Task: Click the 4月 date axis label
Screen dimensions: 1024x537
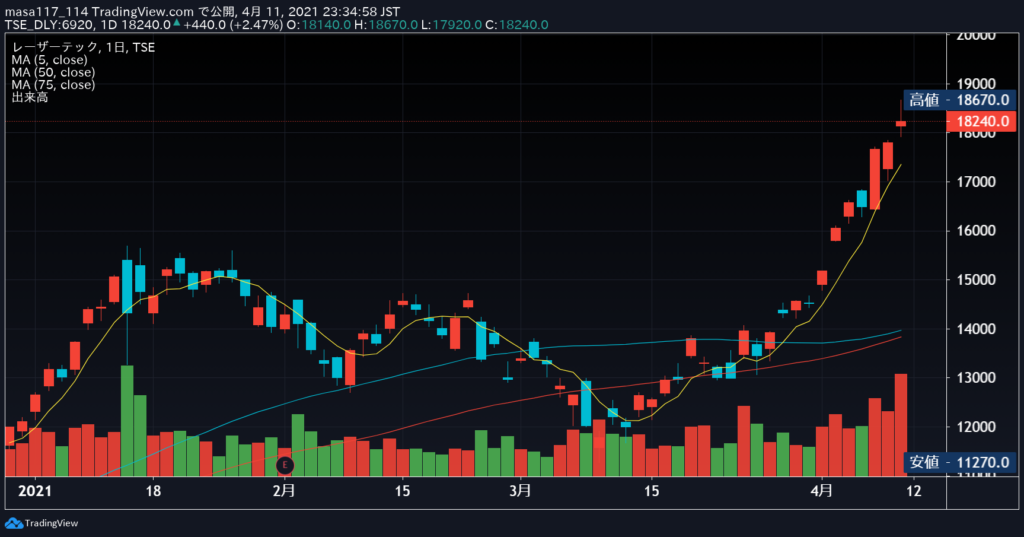Action: click(x=822, y=491)
